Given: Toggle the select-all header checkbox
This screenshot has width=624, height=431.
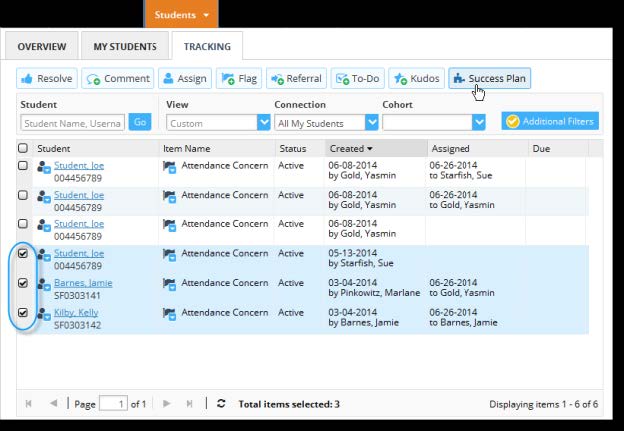Looking at the screenshot, I should point(23,148).
